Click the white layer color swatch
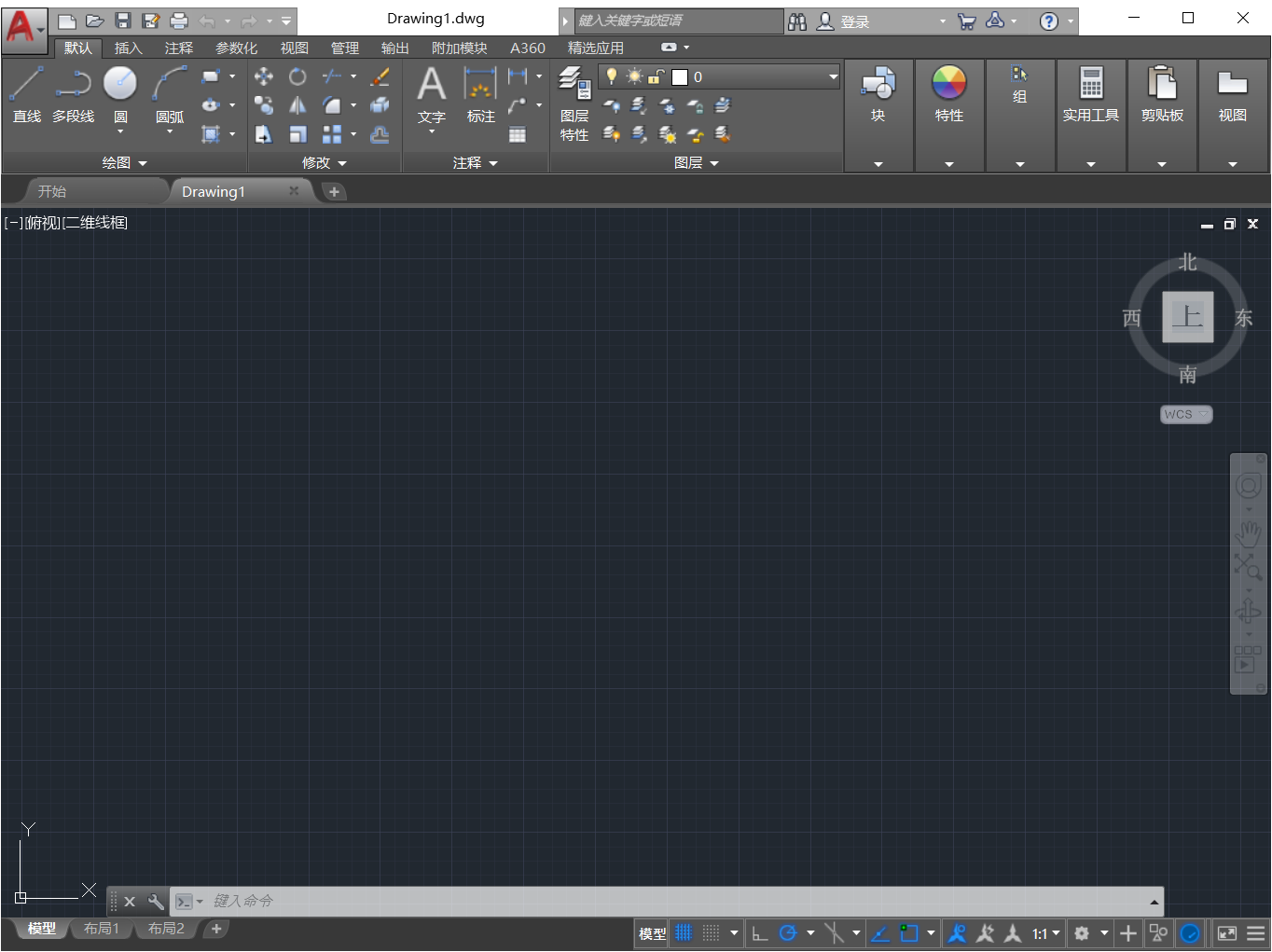Viewport: 1272px width, 952px height. tap(680, 76)
